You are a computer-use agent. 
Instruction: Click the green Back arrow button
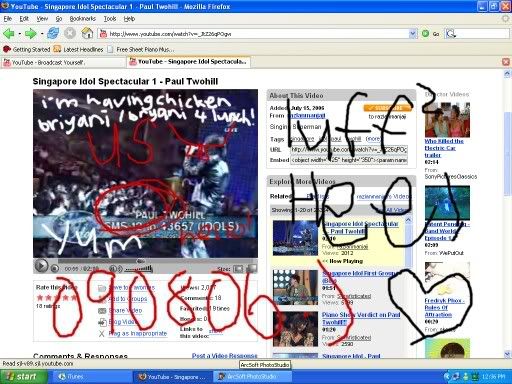click(9, 33)
